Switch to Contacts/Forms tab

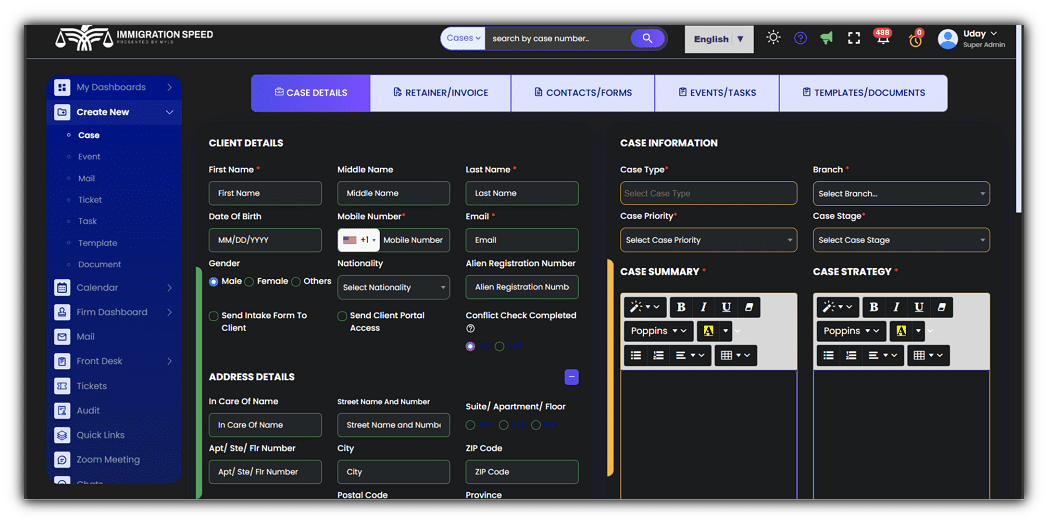tap(583, 93)
